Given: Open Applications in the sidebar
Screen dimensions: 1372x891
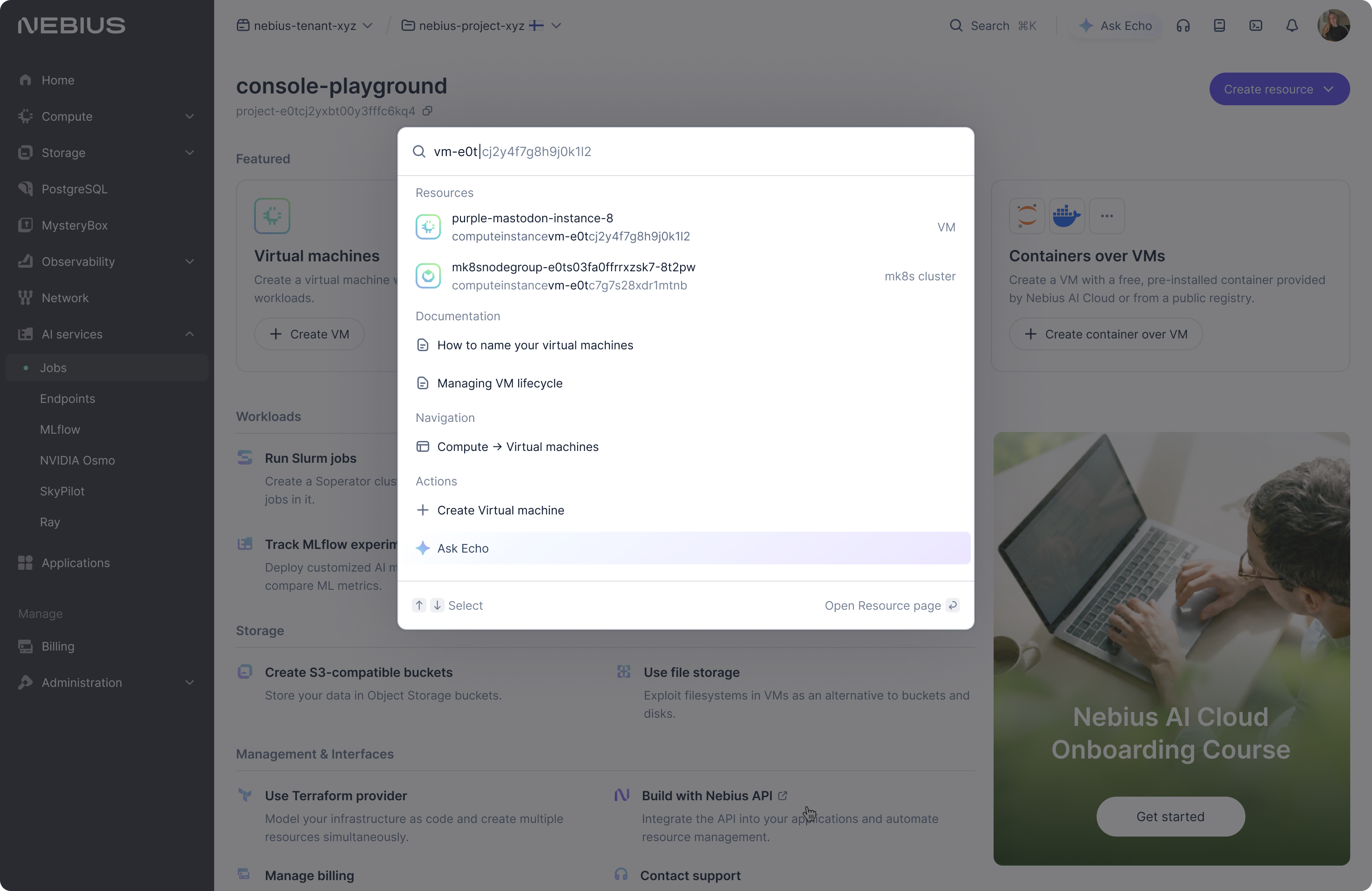Looking at the screenshot, I should tap(75, 563).
